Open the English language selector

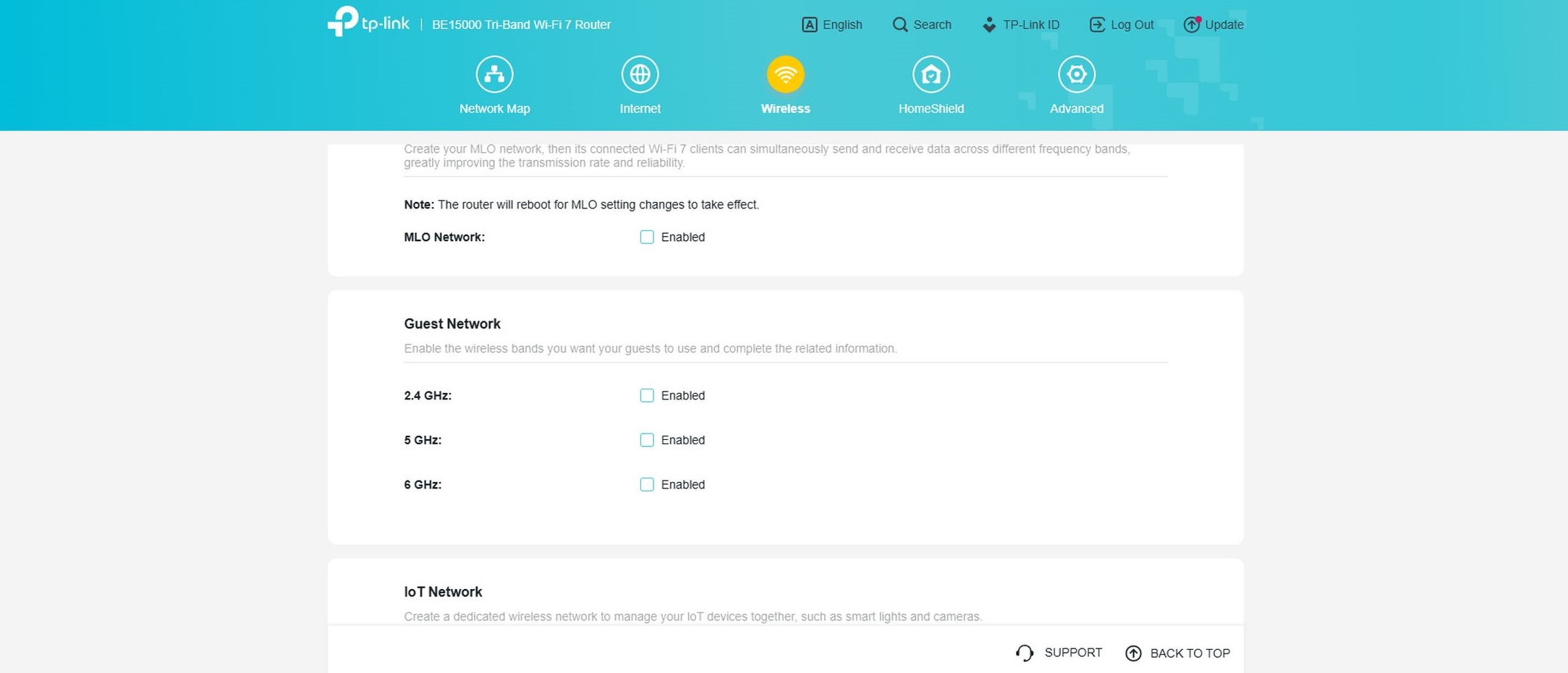(832, 25)
